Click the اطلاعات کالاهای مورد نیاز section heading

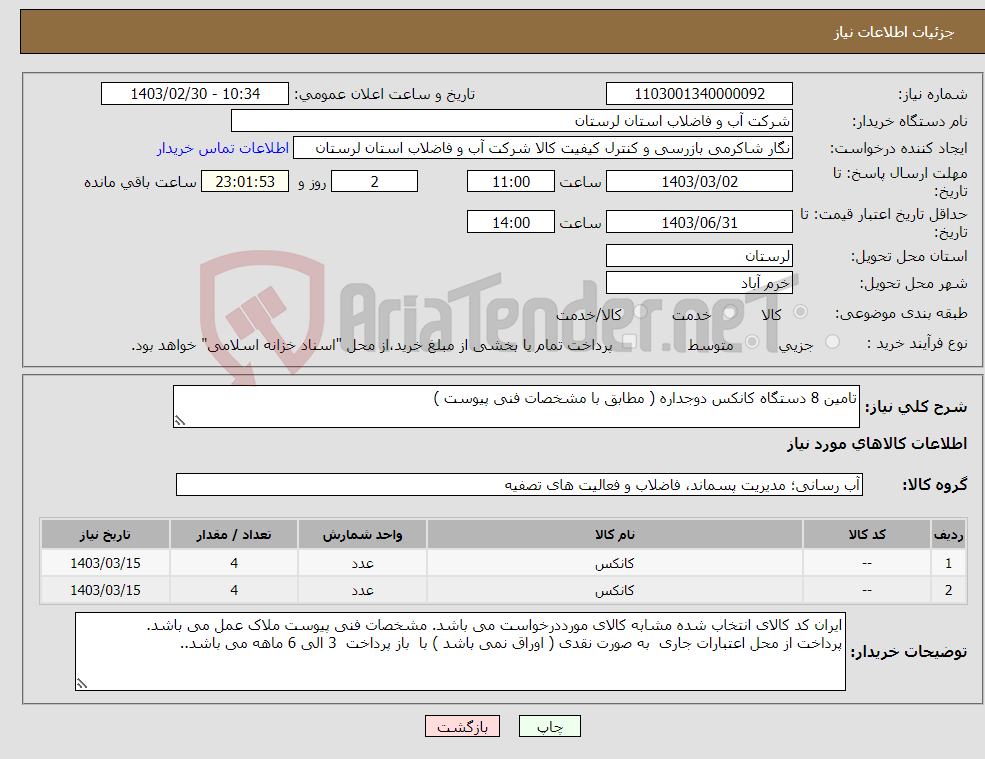[x=877, y=444]
